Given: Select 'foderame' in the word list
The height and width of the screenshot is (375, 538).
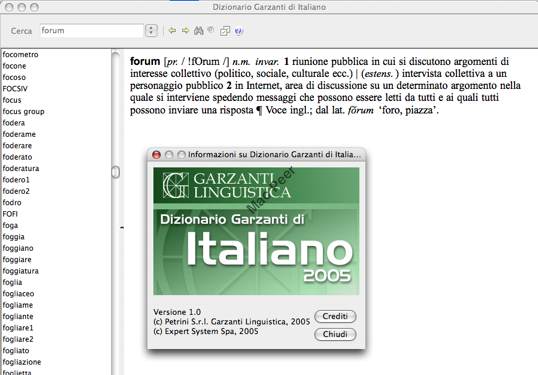Looking at the screenshot, I should 19,134.
